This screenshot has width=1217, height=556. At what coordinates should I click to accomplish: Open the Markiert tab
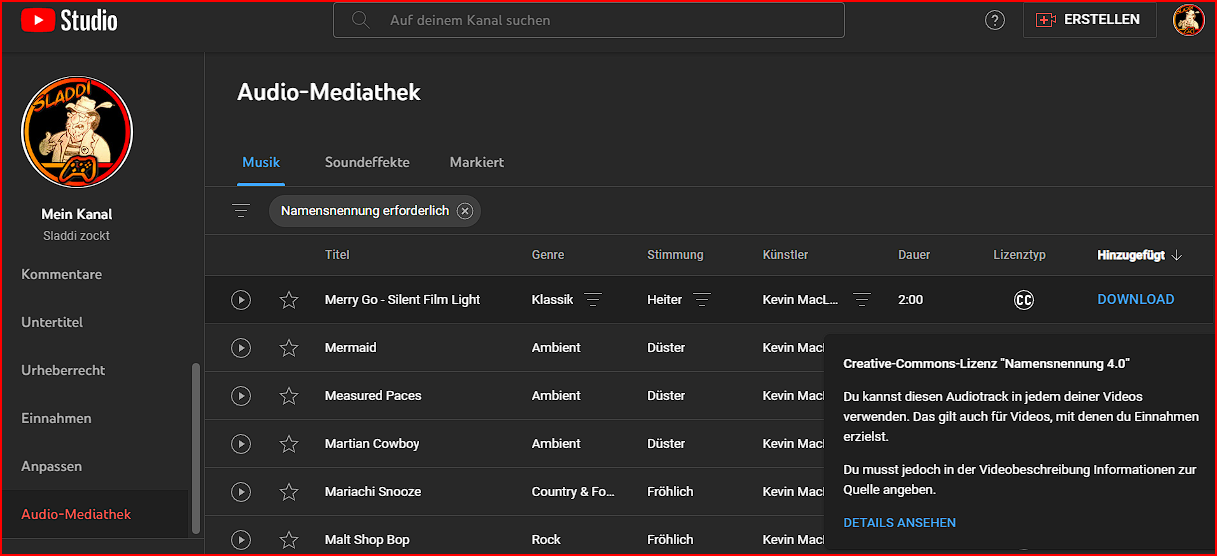(x=476, y=162)
